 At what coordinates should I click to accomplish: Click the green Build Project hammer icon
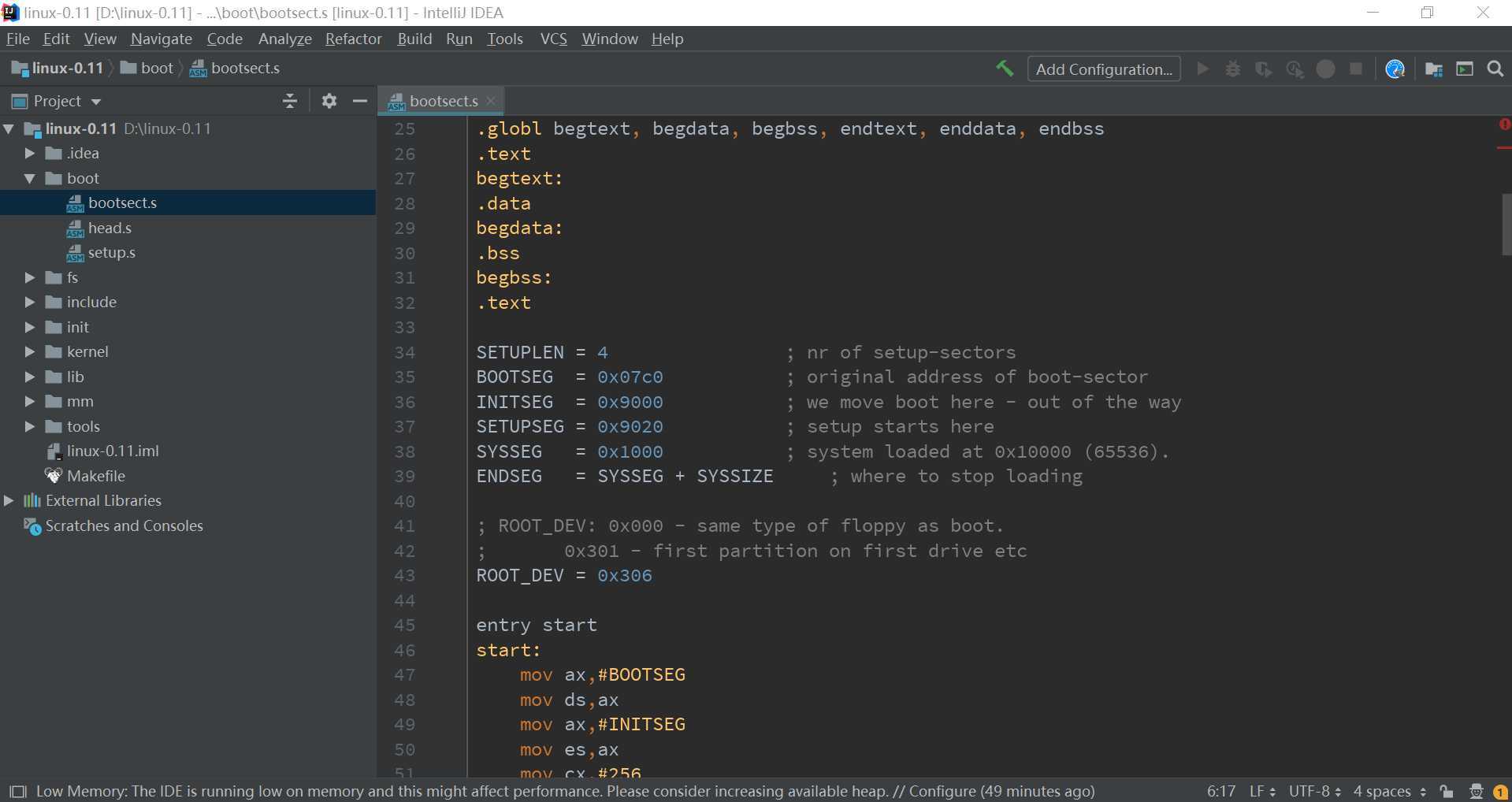[x=1004, y=69]
